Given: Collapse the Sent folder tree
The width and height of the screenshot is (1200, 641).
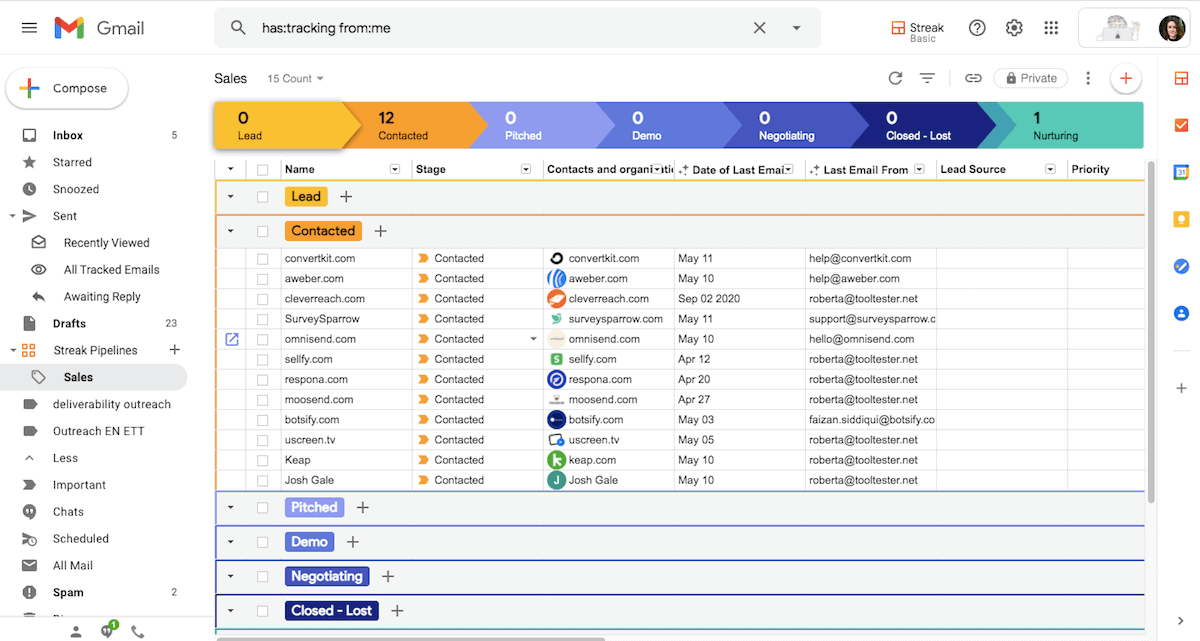Looking at the screenshot, I should 12,216.
